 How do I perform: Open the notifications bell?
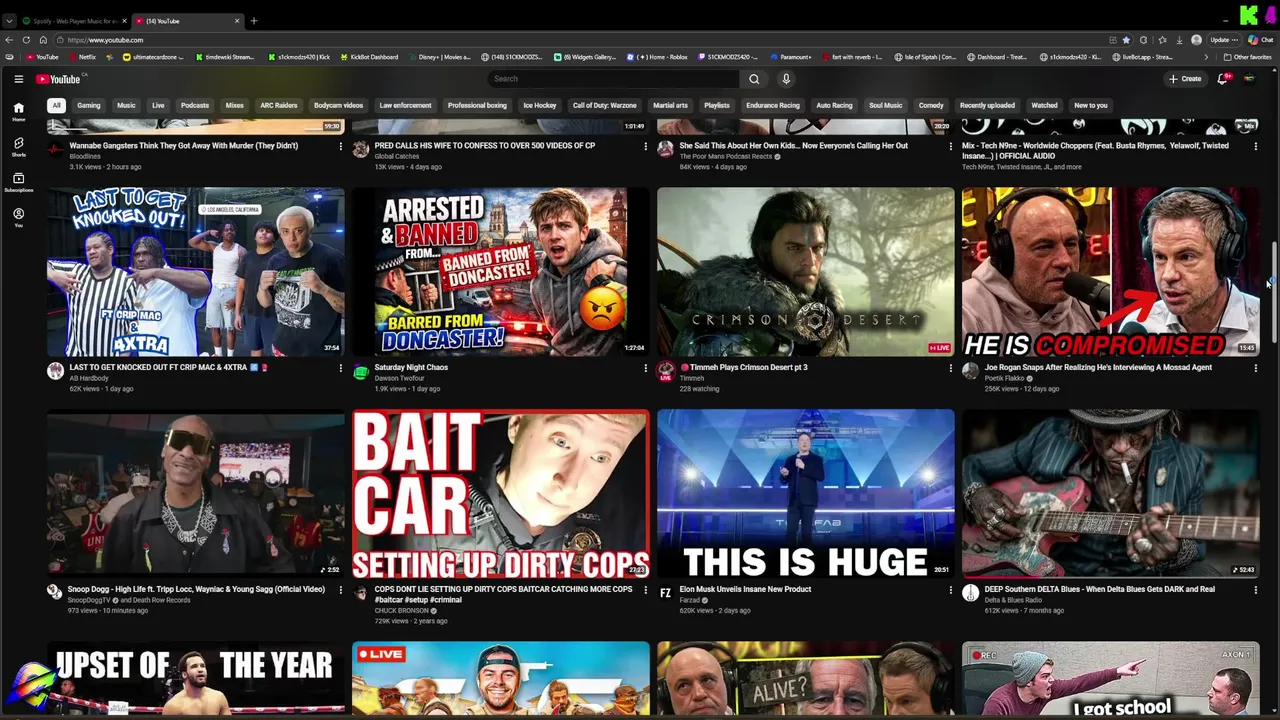1222,79
